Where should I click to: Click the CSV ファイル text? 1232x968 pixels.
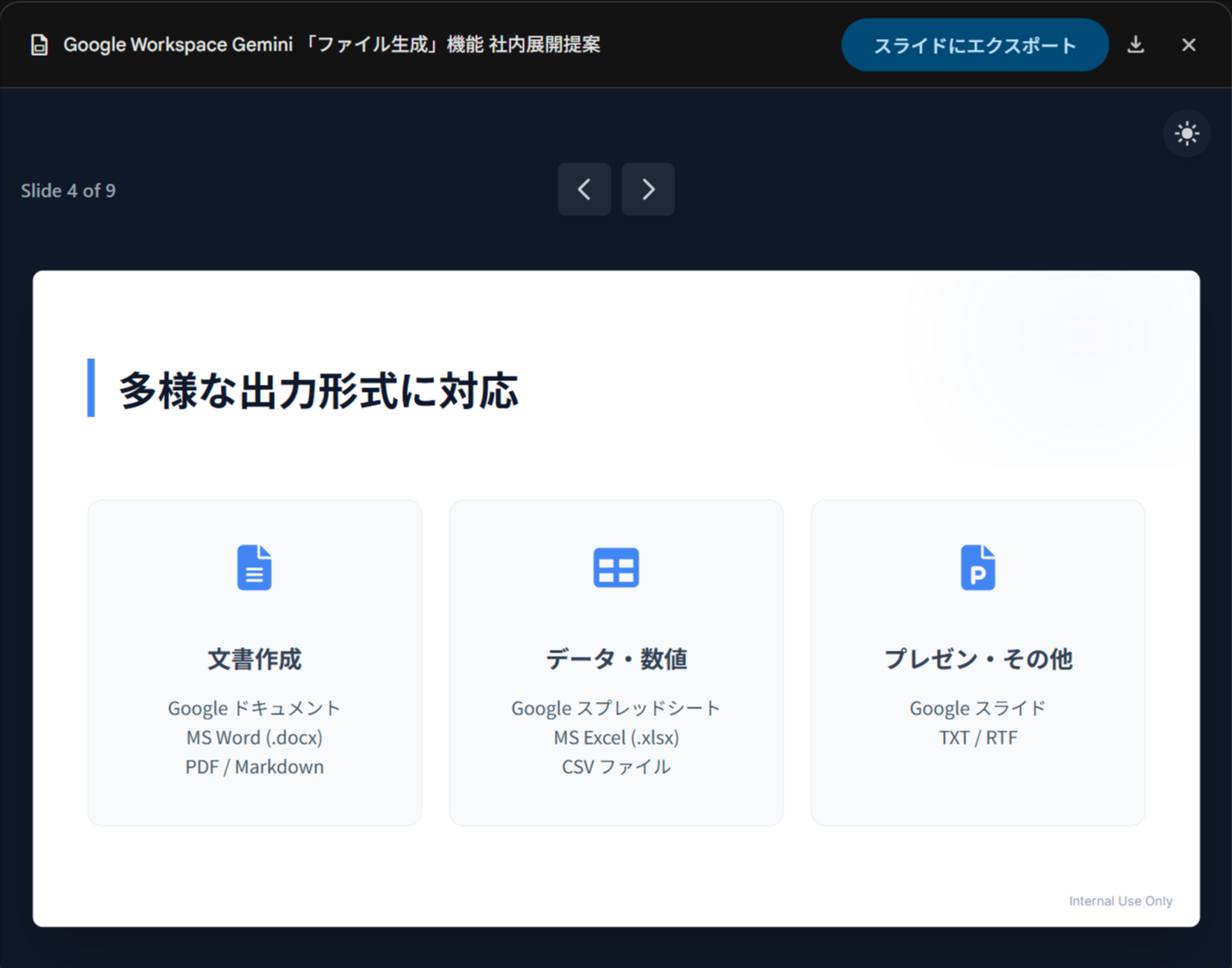click(x=616, y=767)
